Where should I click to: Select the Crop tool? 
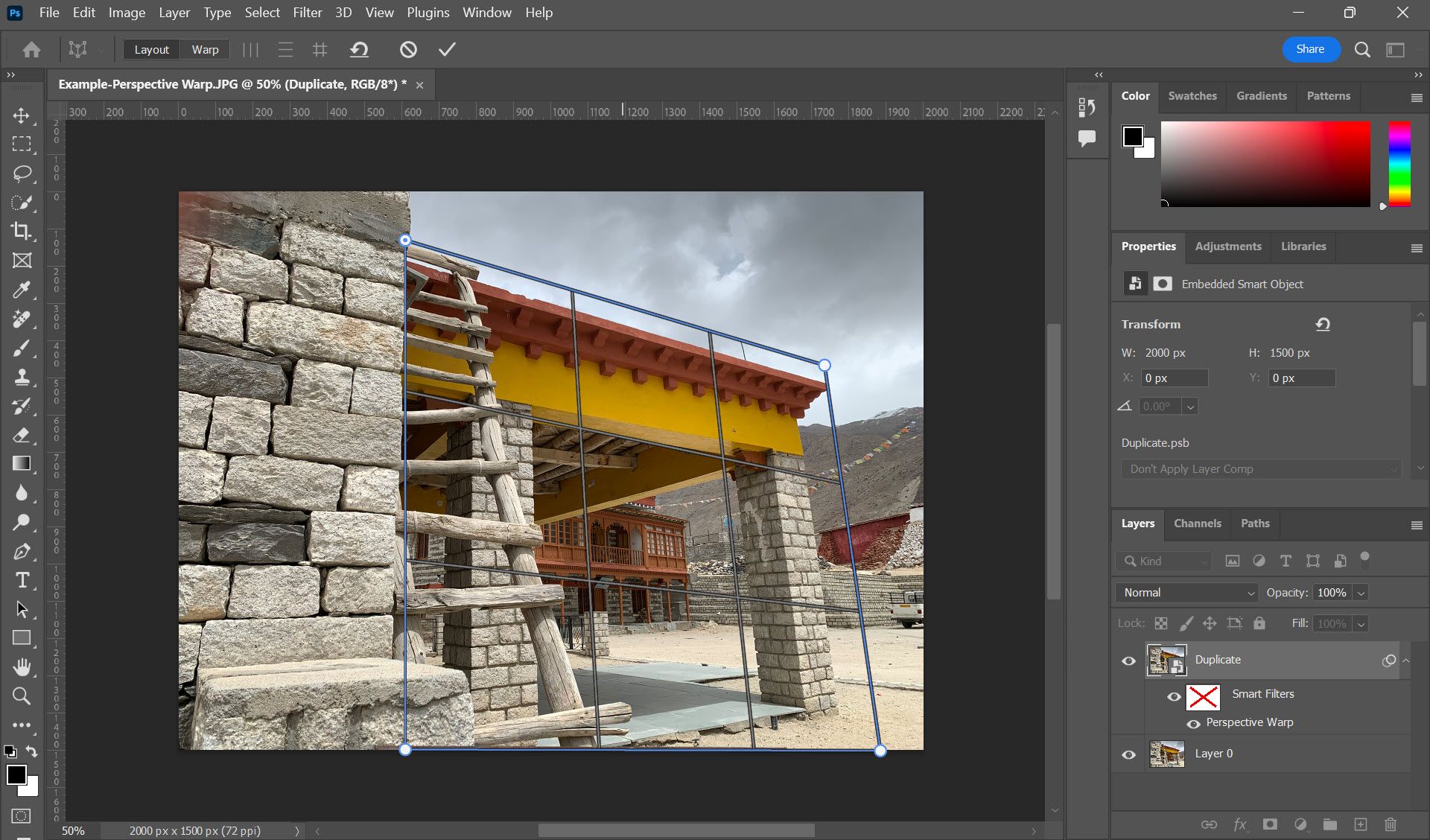[22, 231]
